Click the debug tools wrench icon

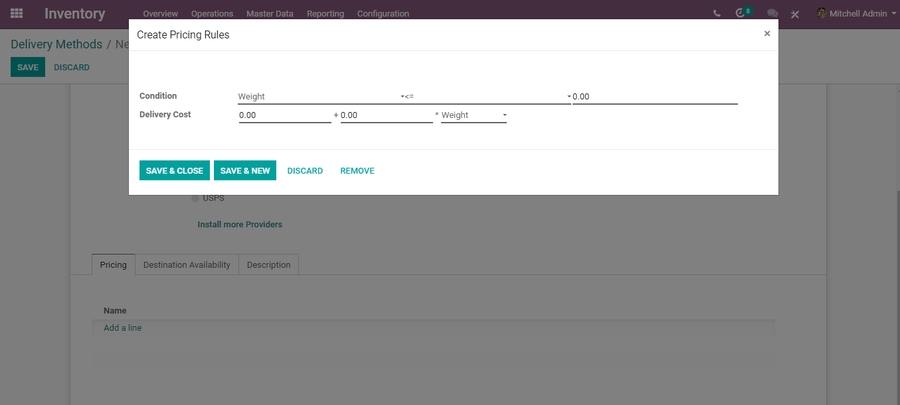tap(795, 14)
